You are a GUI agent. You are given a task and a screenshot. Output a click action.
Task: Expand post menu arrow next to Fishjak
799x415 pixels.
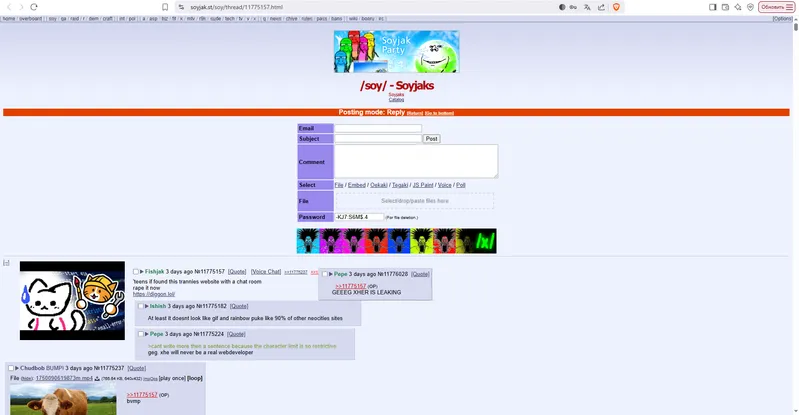point(142,272)
